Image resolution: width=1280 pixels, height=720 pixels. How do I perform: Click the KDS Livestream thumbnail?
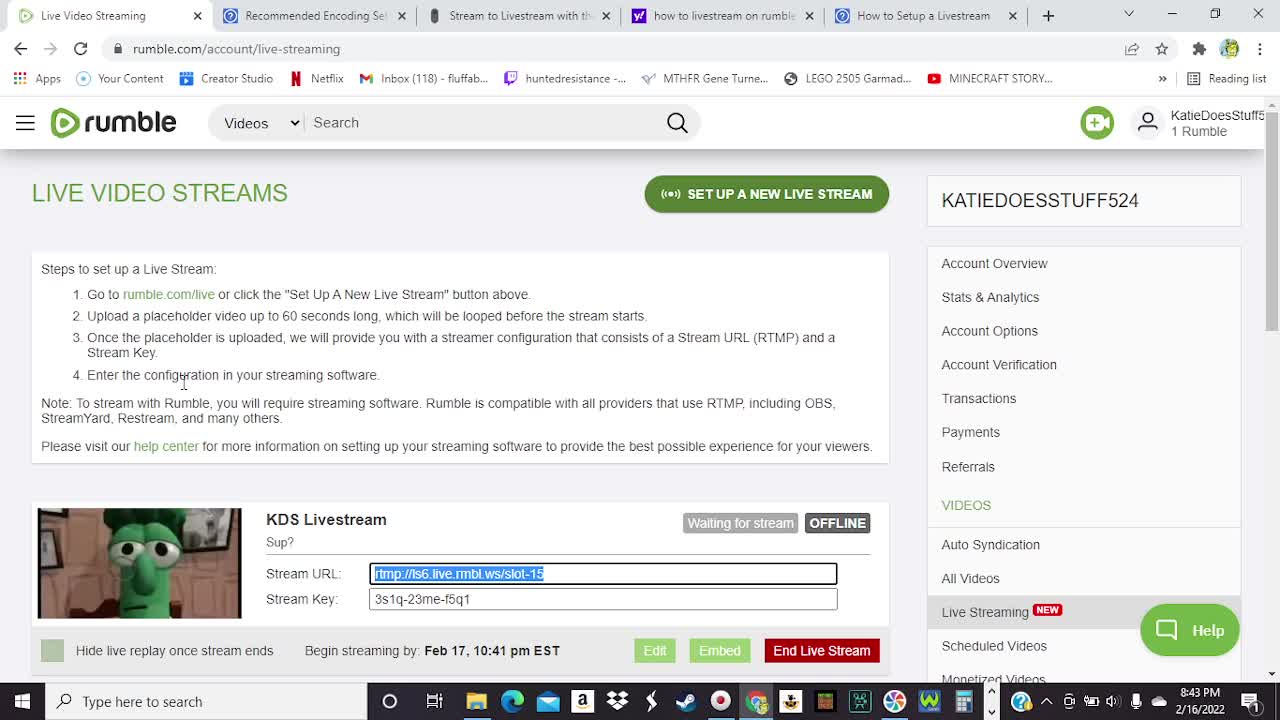pyautogui.click(x=140, y=563)
